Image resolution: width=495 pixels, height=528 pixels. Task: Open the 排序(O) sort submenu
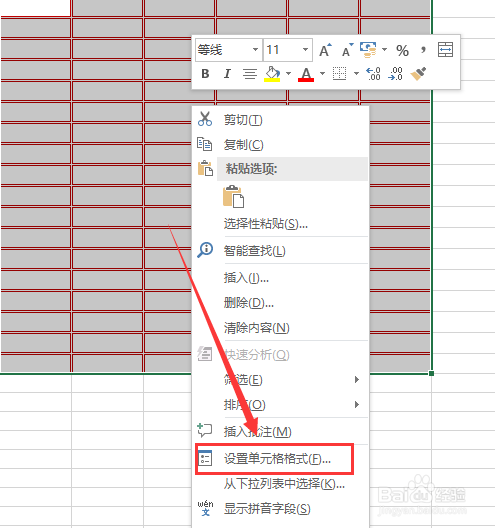pos(281,404)
